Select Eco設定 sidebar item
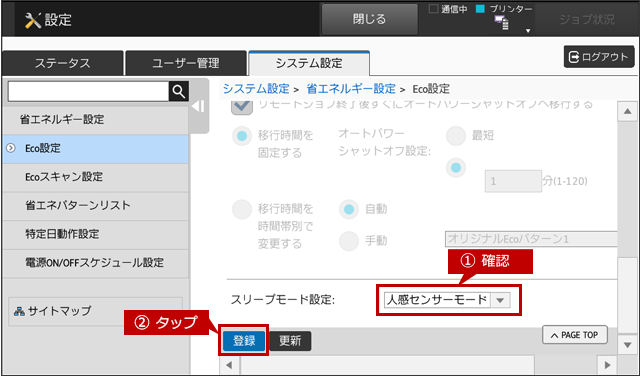 (96, 148)
